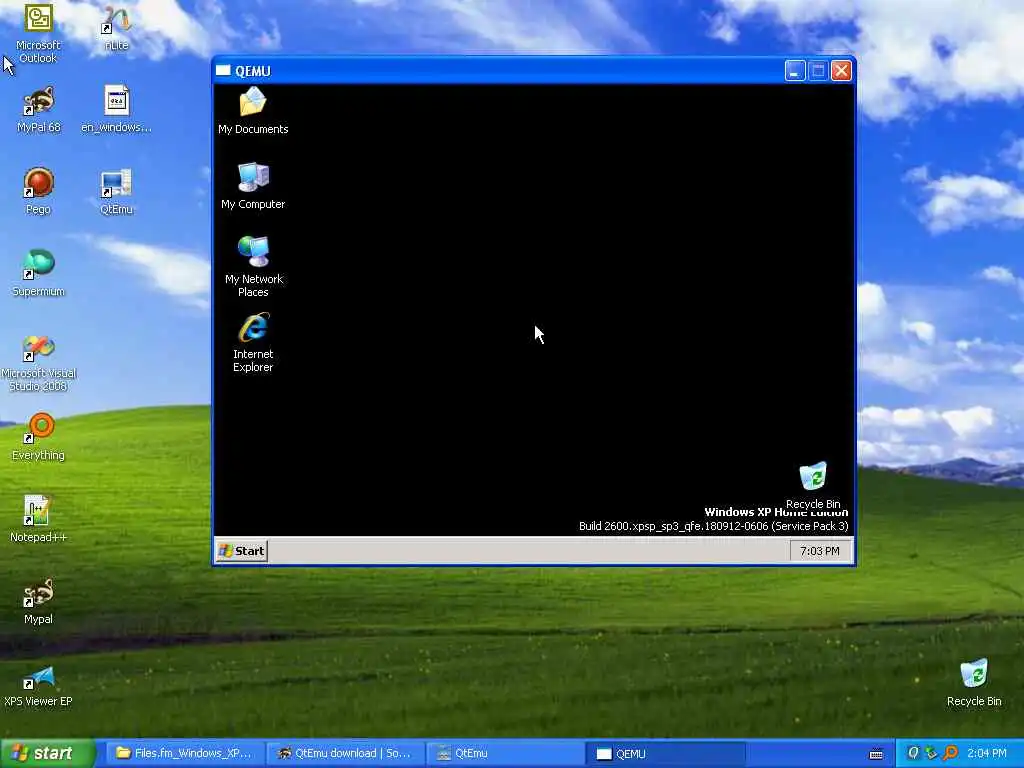Switch to the QtEmu taskbar window

(x=505, y=754)
